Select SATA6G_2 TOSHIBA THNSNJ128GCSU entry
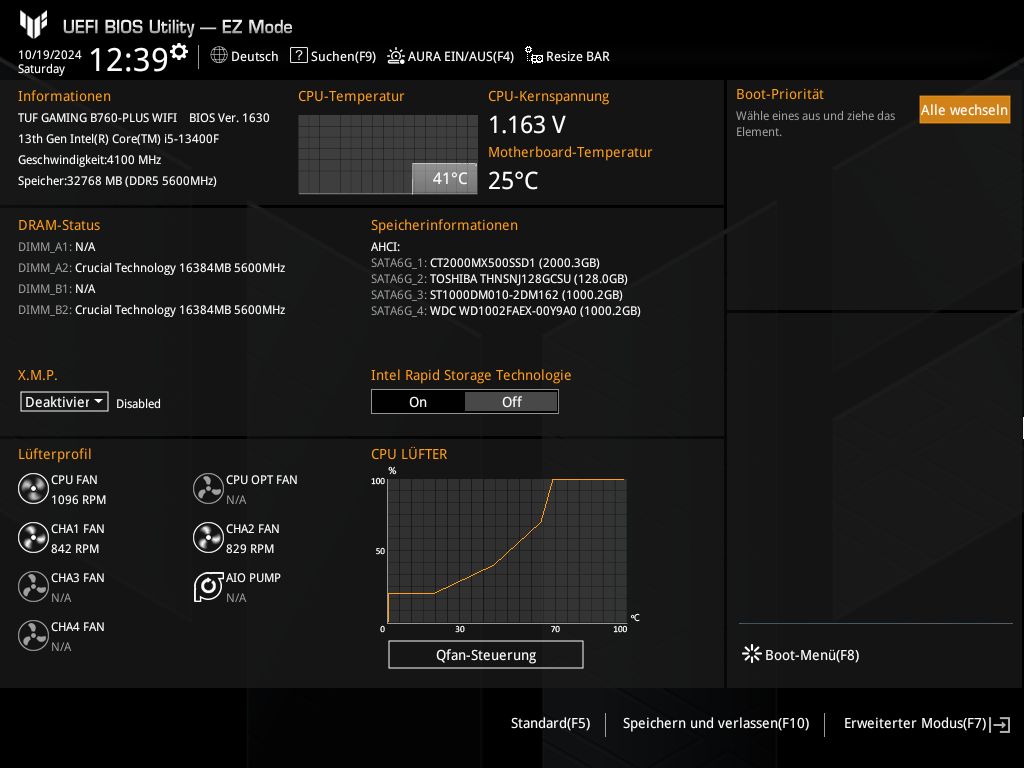 click(499, 279)
